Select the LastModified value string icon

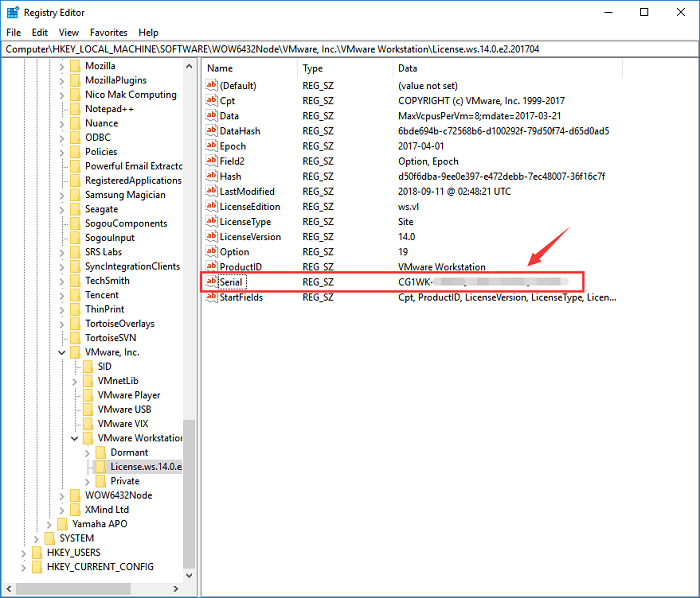(x=212, y=191)
